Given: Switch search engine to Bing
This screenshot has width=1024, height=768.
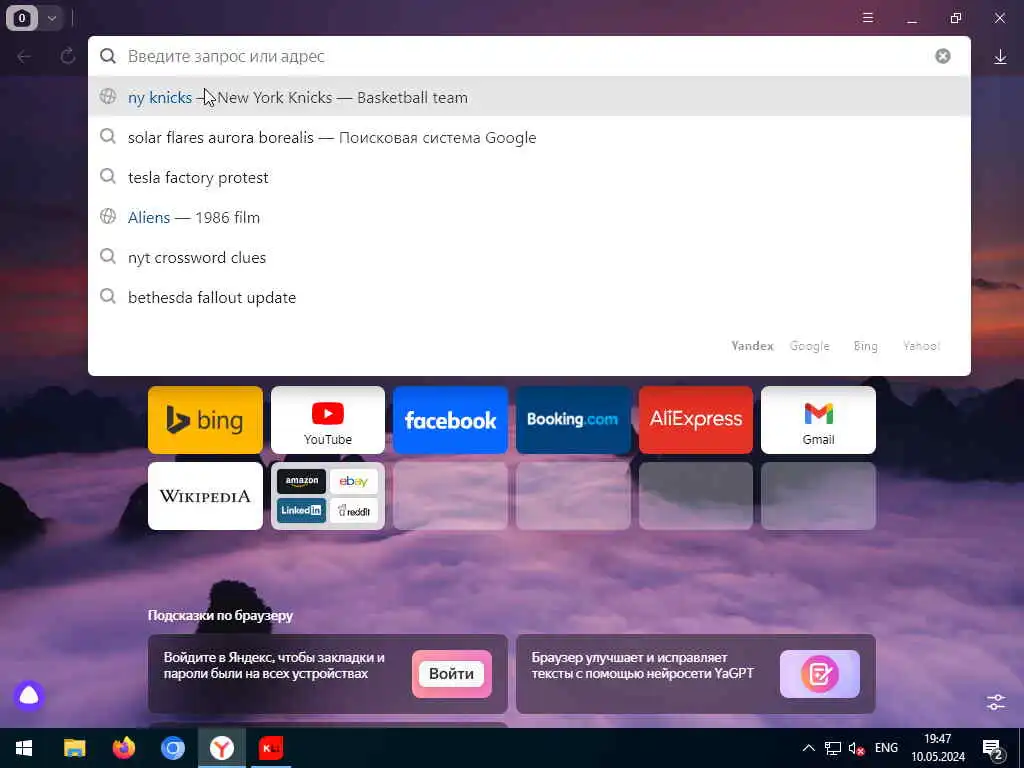Looking at the screenshot, I should pyautogui.click(x=865, y=346).
